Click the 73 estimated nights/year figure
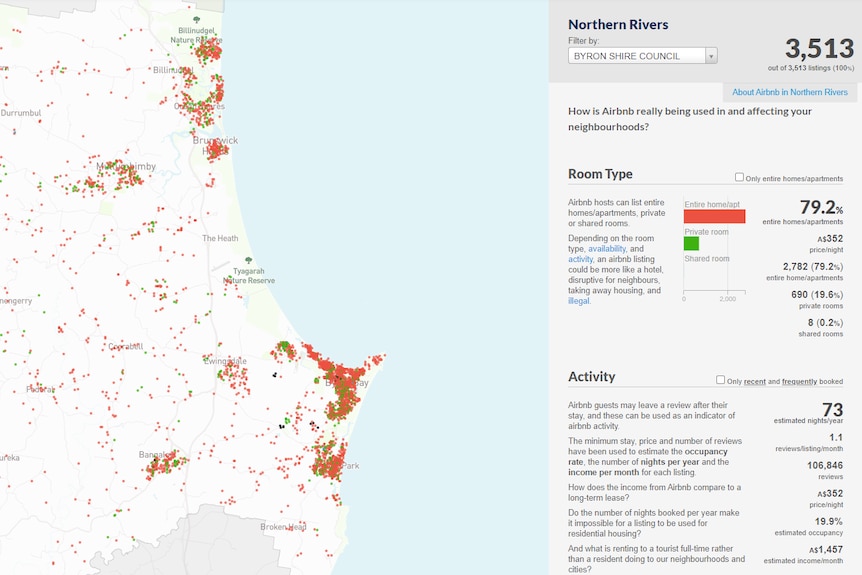Screen dimensions: 862x575 (x=832, y=410)
